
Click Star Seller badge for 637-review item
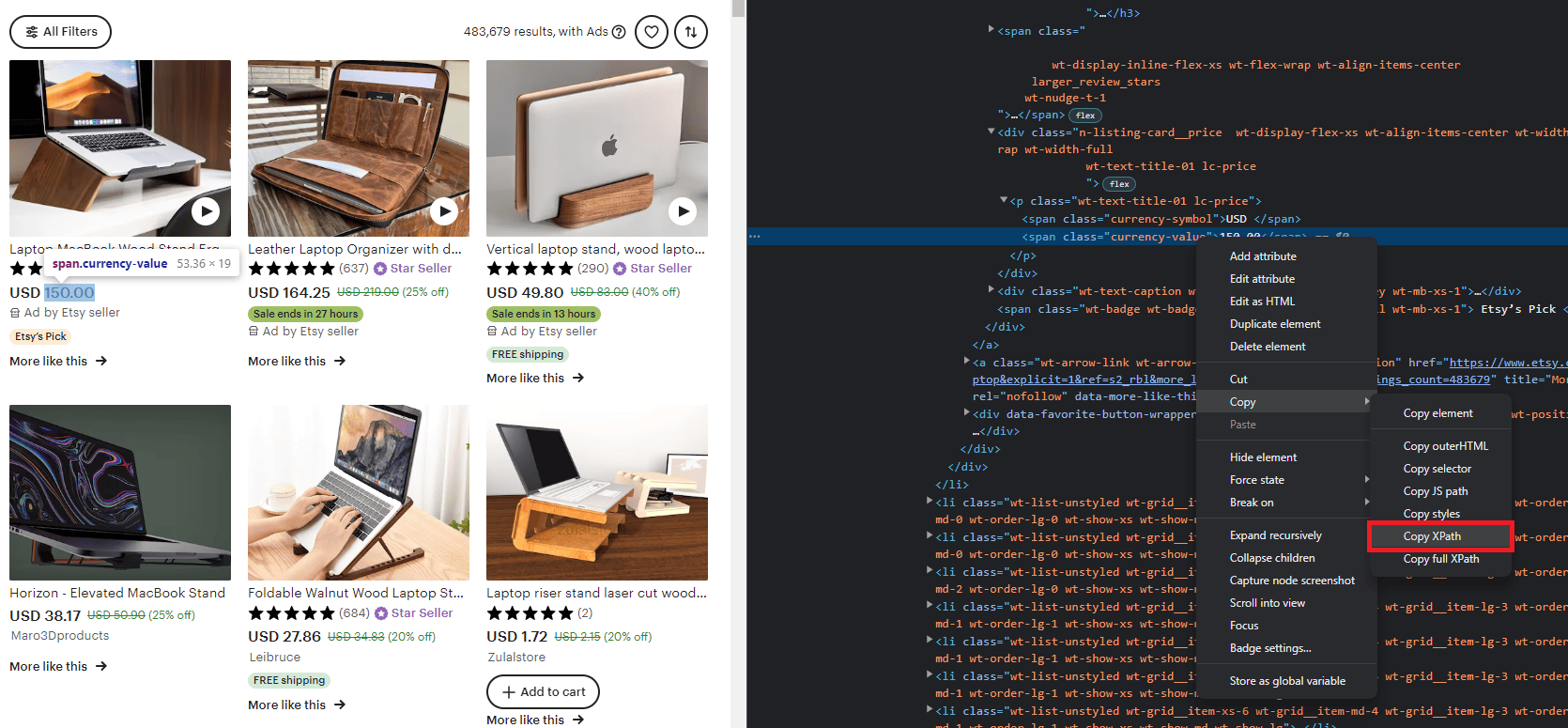(412, 269)
